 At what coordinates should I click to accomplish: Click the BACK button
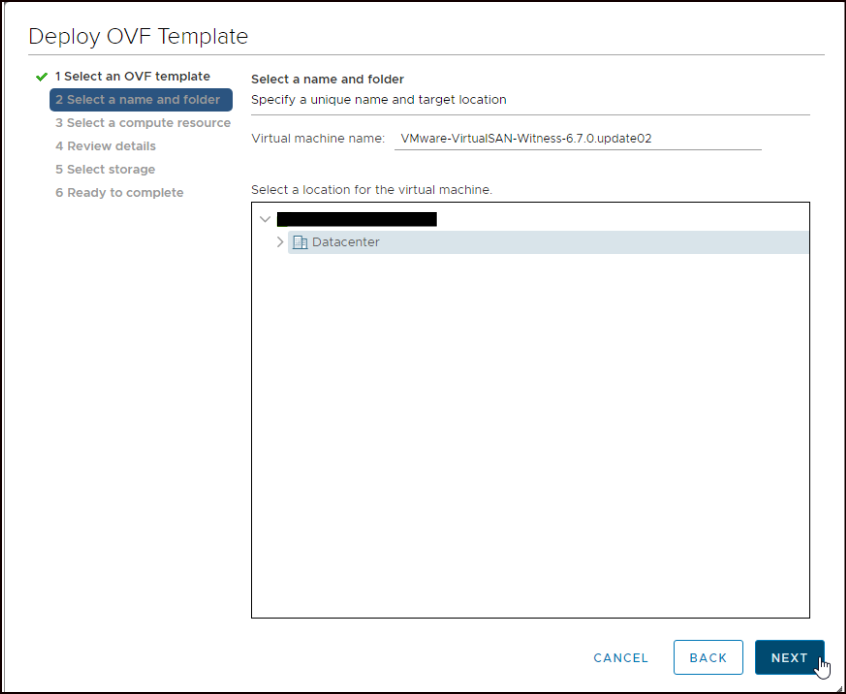tap(708, 657)
